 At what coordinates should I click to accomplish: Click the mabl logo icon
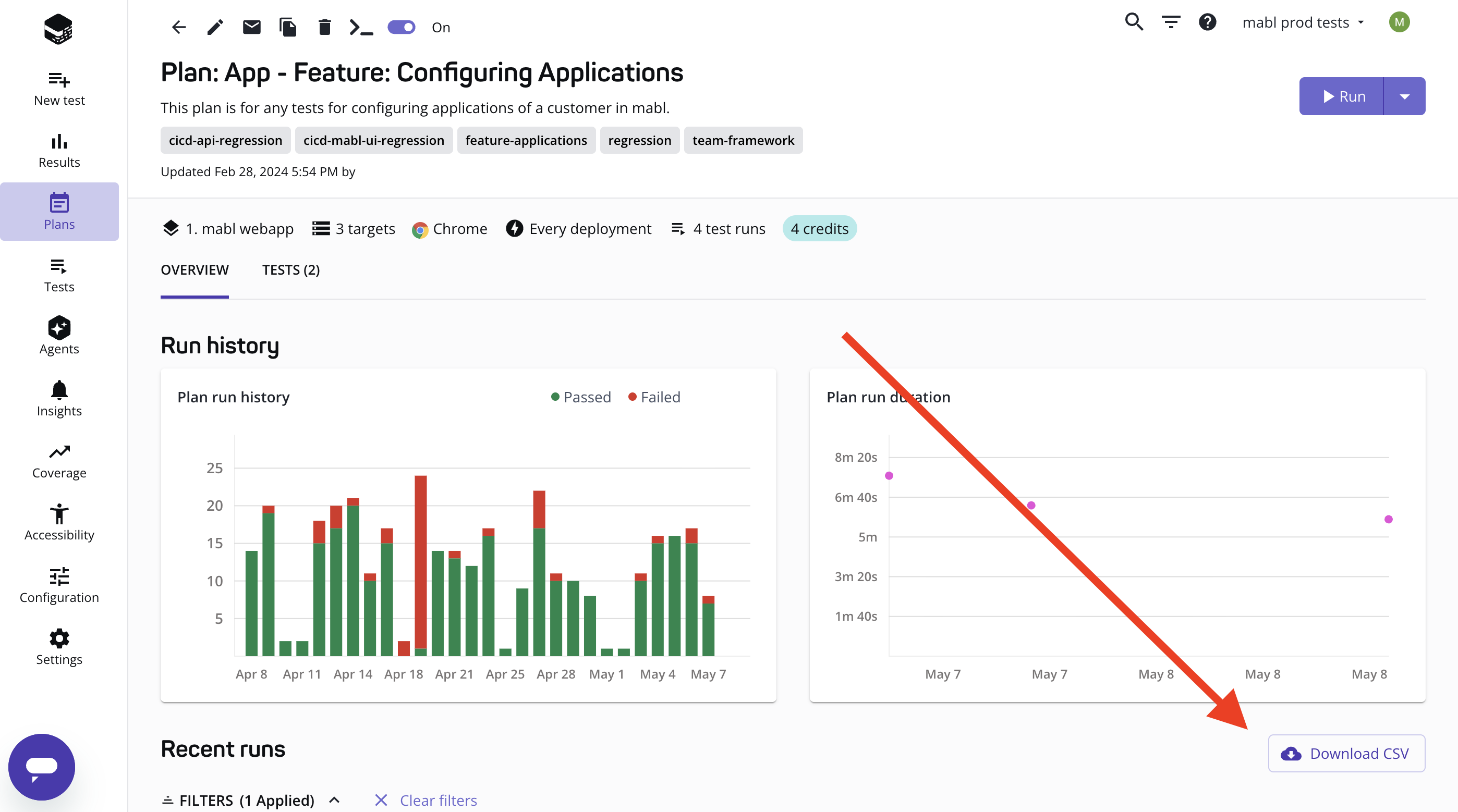[x=58, y=29]
